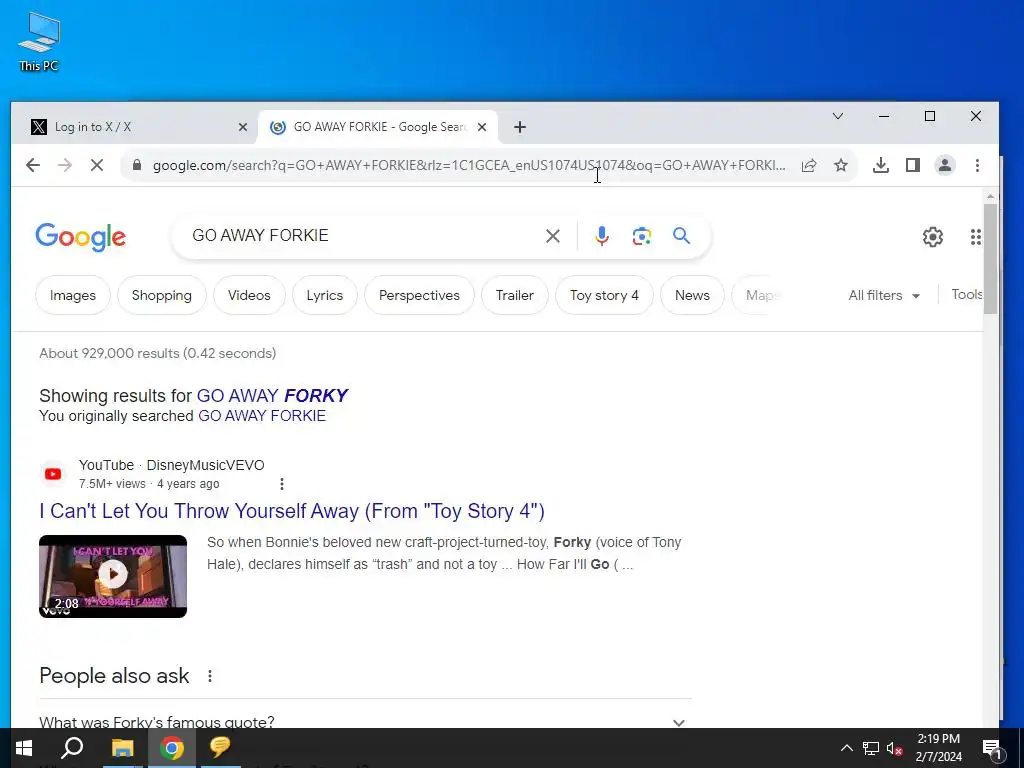Filter results by Shopping
This screenshot has height=768, width=1024.
[x=162, y=295]
